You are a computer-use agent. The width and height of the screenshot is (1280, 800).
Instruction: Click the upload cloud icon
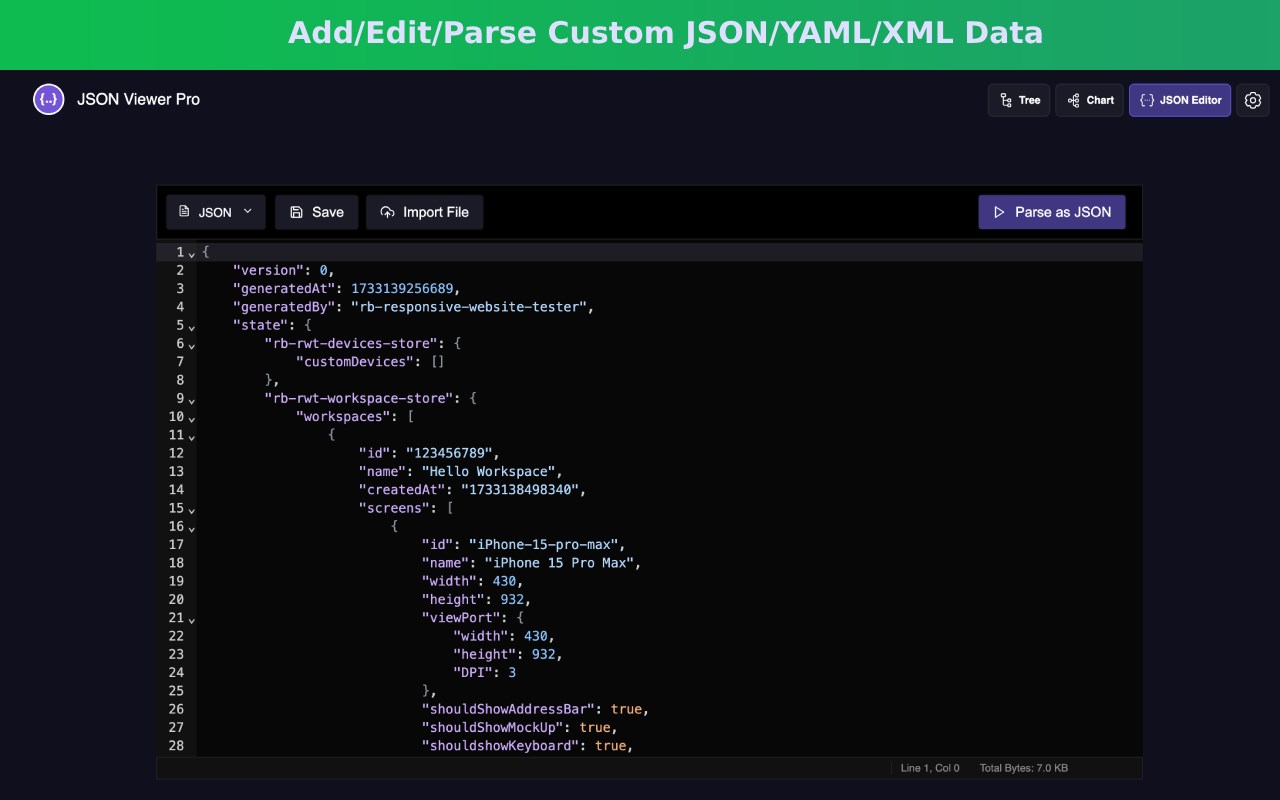(x=388, y=212)
